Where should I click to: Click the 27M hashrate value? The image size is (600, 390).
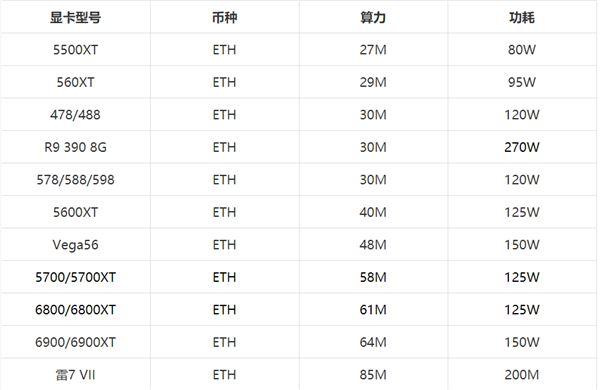click(x=373, y=50)
